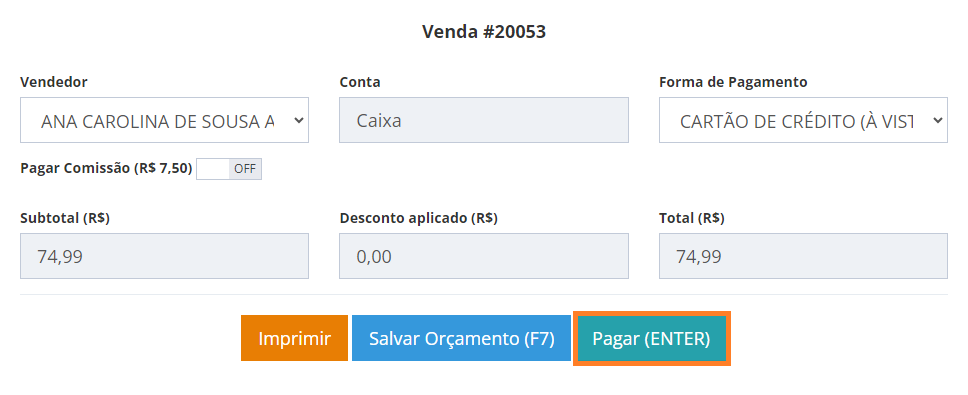Image resolution: width=968 pixels, height=395 pixels.
Task: Click the Pagar (ENTER) button
Action: coord(652,338)
